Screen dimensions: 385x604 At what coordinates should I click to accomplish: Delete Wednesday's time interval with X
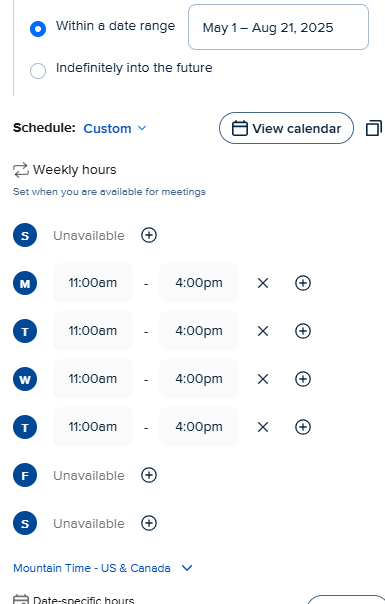263,379
